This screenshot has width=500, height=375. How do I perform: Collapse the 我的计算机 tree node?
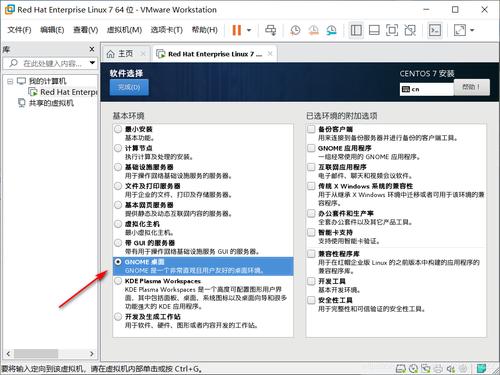(x=10, y=81)
